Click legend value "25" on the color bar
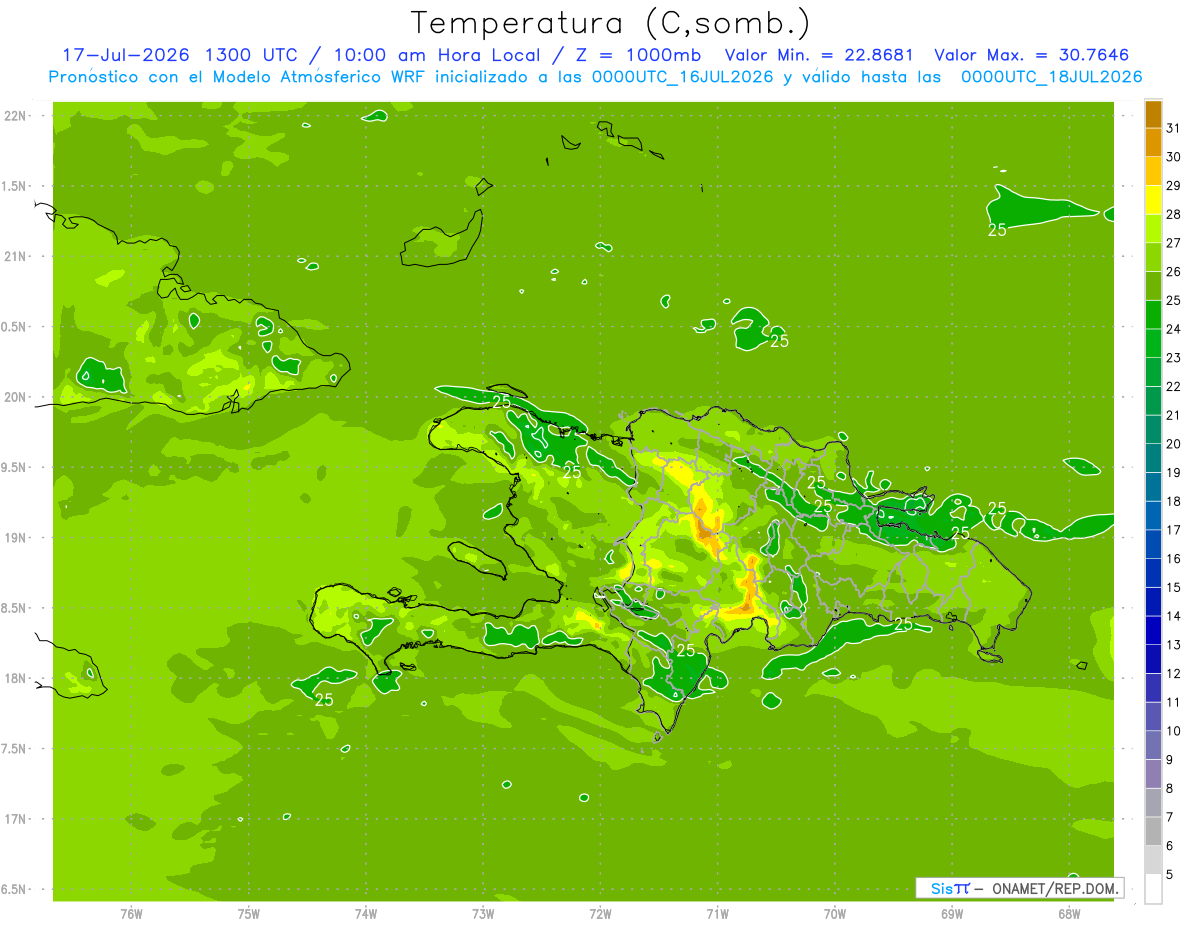The width and height of the screenshot is (1200, 927). (1174, 300)
